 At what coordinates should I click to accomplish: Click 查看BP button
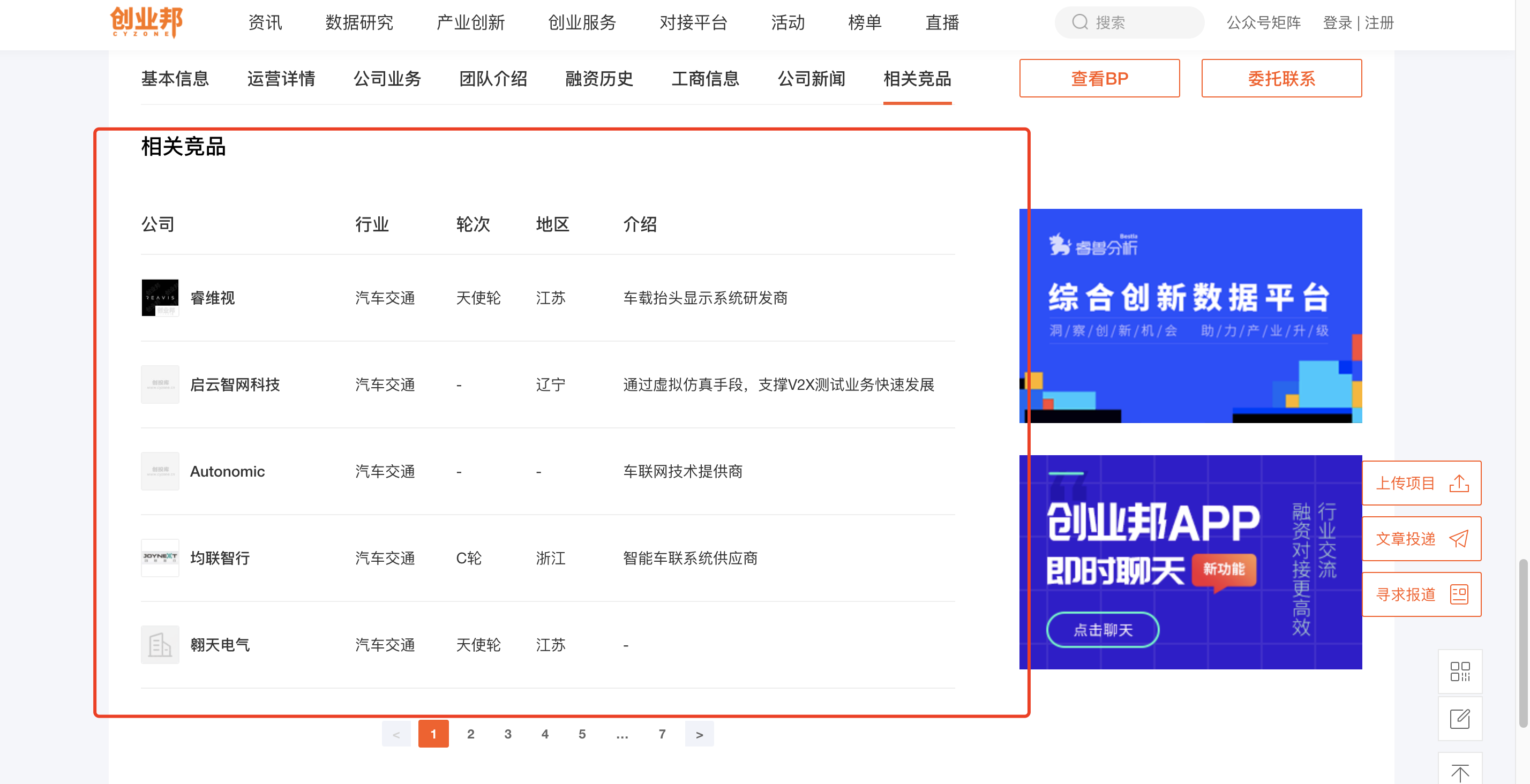coord(1099,78)
